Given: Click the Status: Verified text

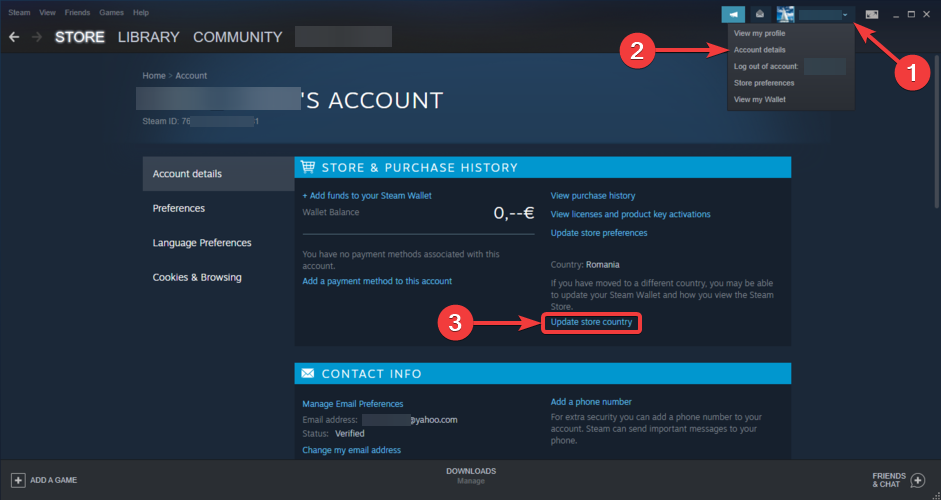Looking at the screenshot, I should (x=333, y=433).
